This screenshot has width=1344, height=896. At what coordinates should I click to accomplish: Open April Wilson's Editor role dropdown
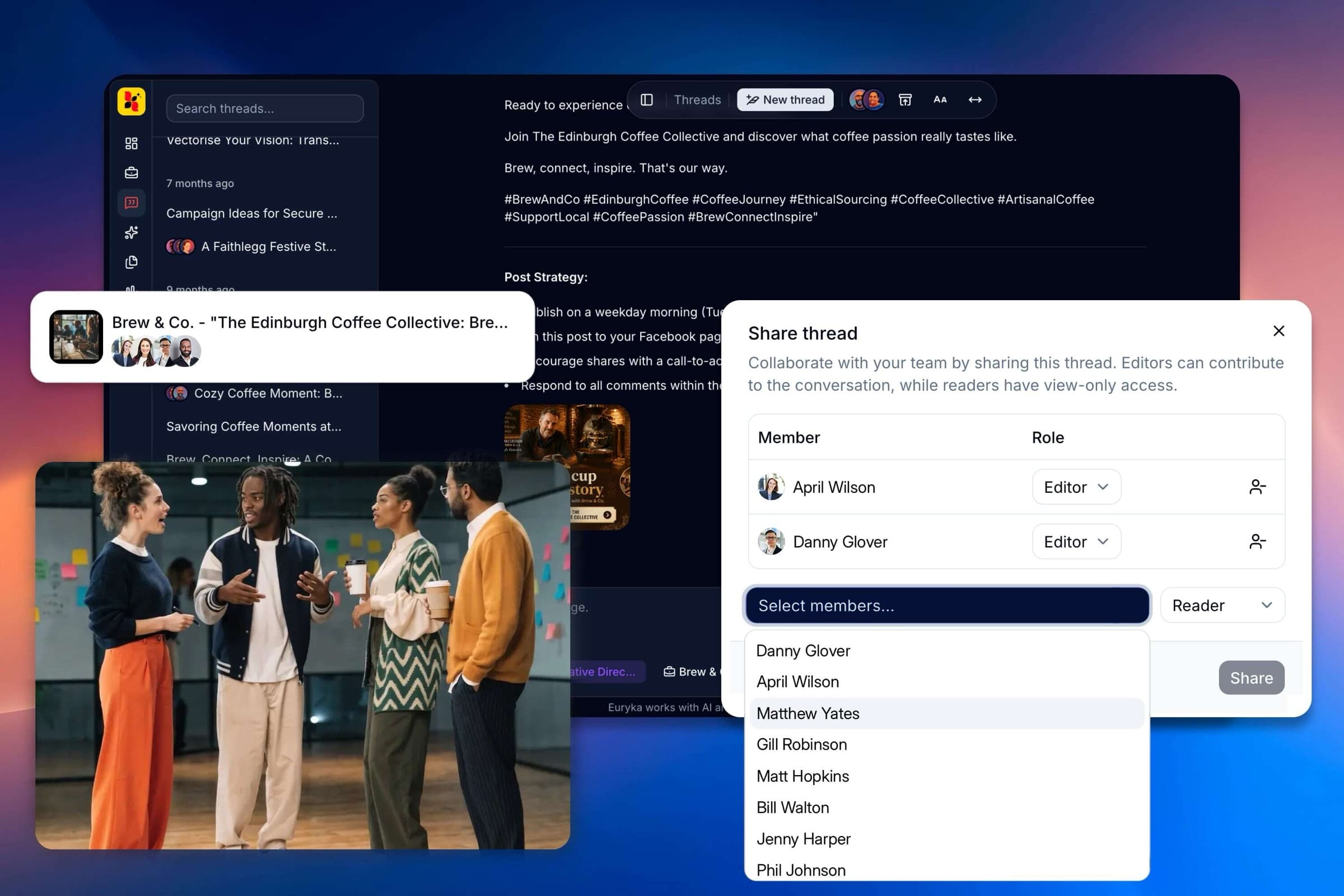(x=1076, y=487)
